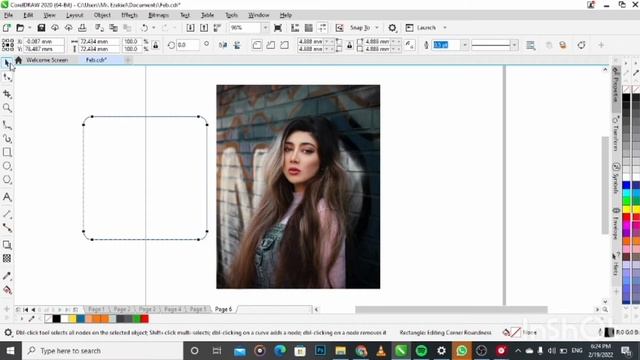Select the Transparency tool
The width and height of the screenshot is (640, 360).
tap(7, 258)
